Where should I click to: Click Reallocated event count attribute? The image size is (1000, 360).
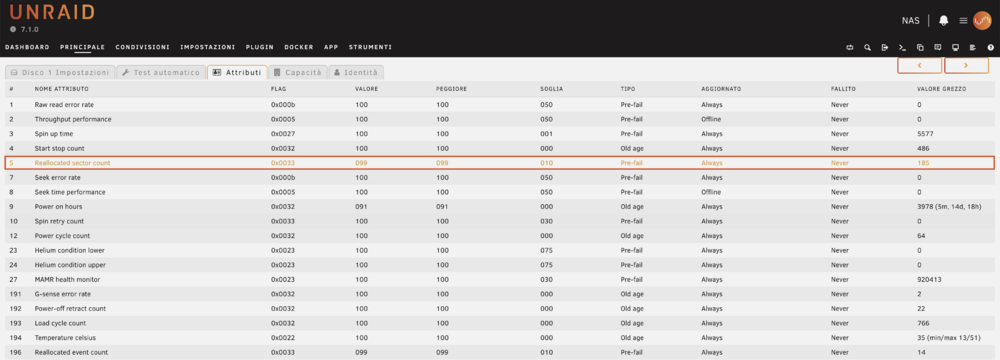71,352
